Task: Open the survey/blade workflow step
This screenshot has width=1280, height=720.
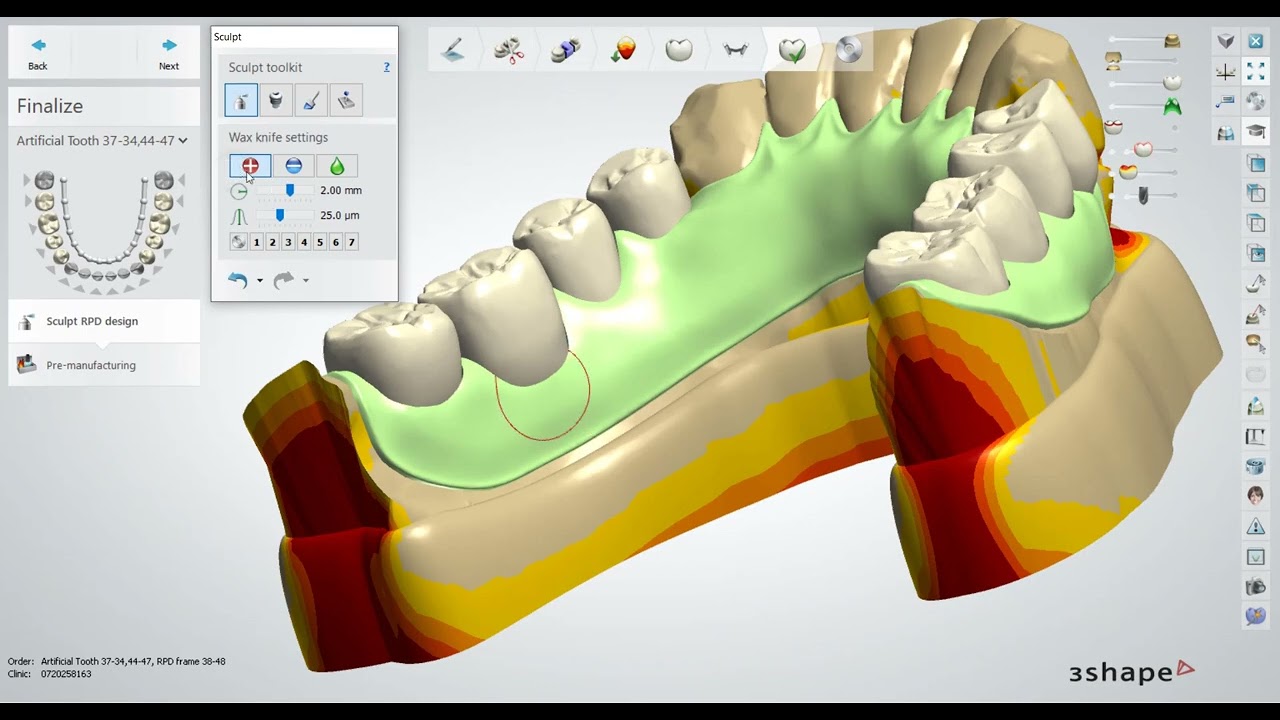Action: 452,50
